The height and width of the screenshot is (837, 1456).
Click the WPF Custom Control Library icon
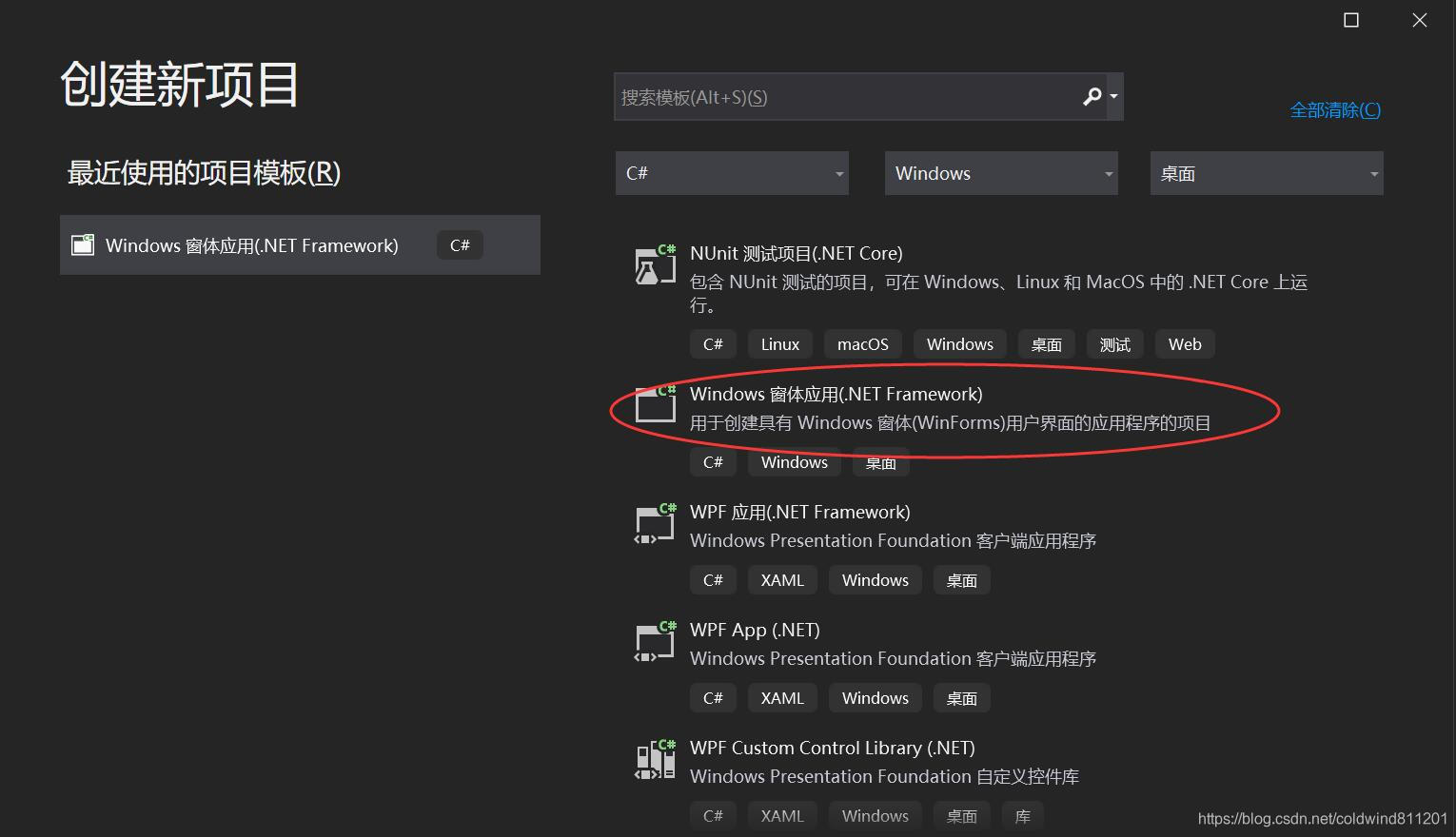click(x=655, y=759)
